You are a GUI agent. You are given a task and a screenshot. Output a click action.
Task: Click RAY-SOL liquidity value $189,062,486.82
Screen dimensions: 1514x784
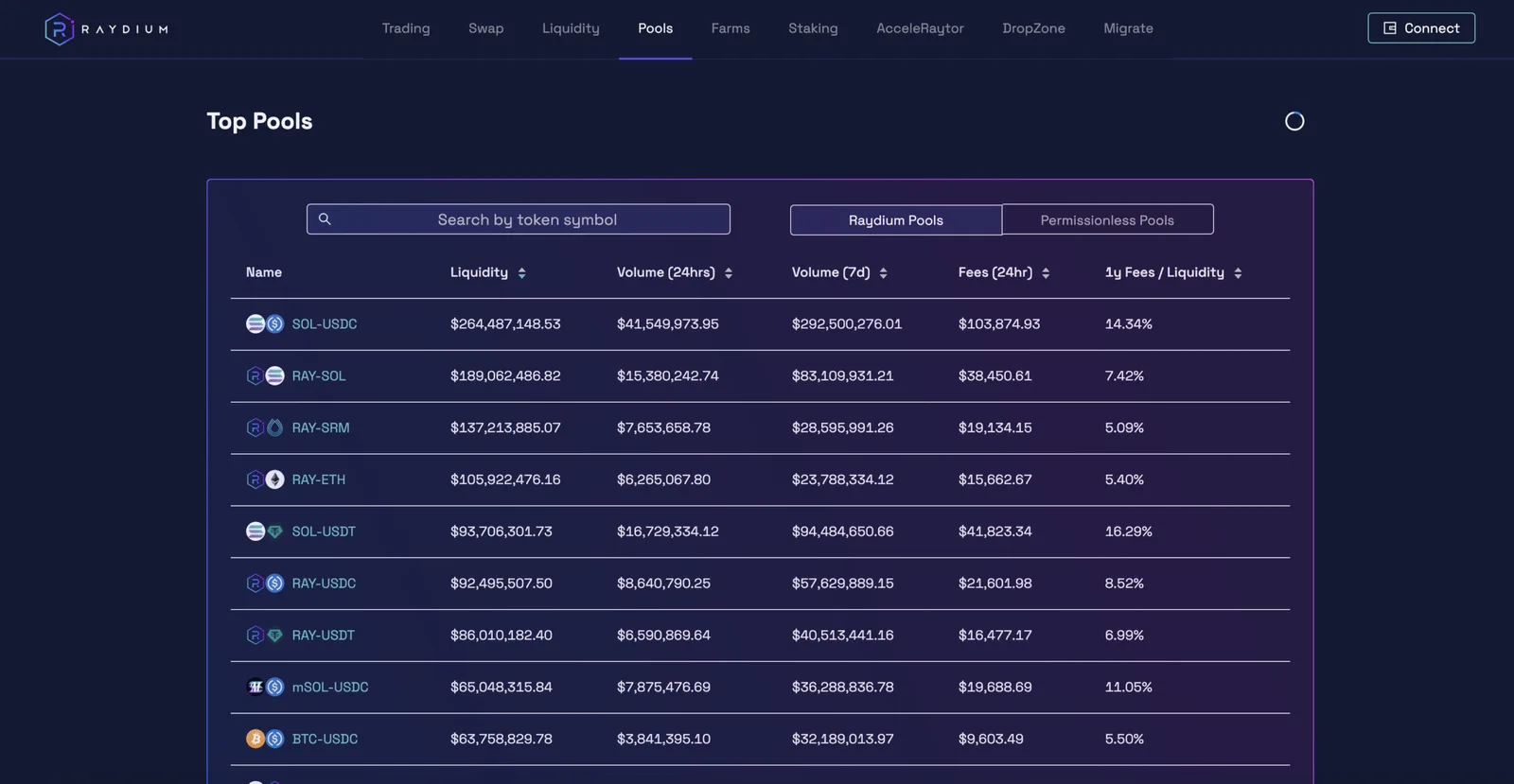pyautogui.click(x=505, y=376)
